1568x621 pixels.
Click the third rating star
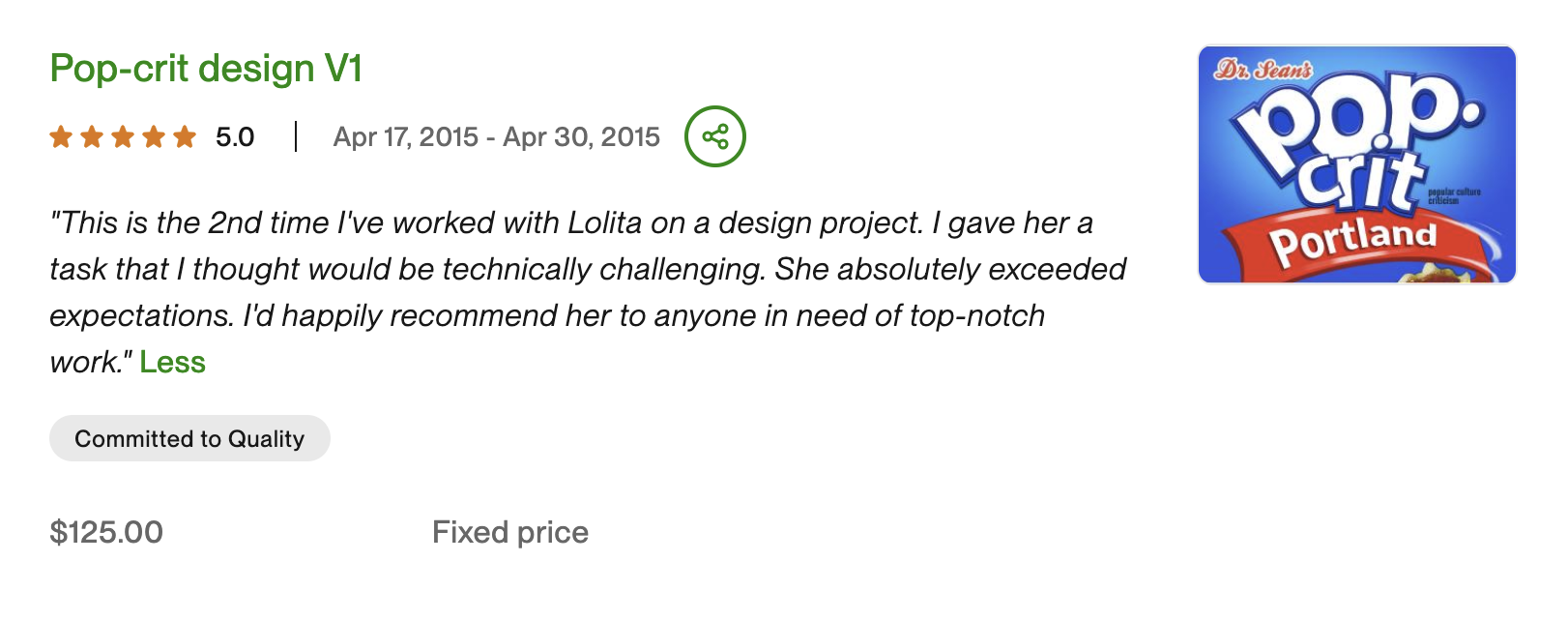(123, 137)
